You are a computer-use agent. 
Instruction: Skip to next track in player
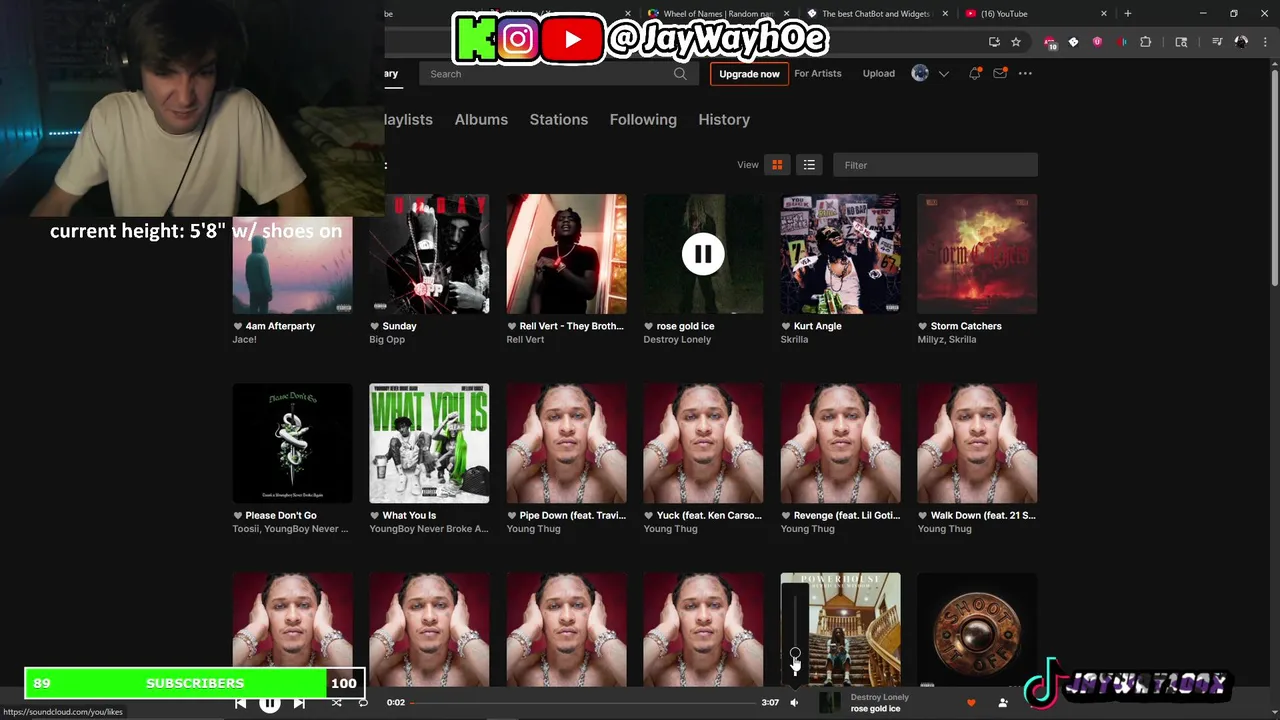click(299, 703)
